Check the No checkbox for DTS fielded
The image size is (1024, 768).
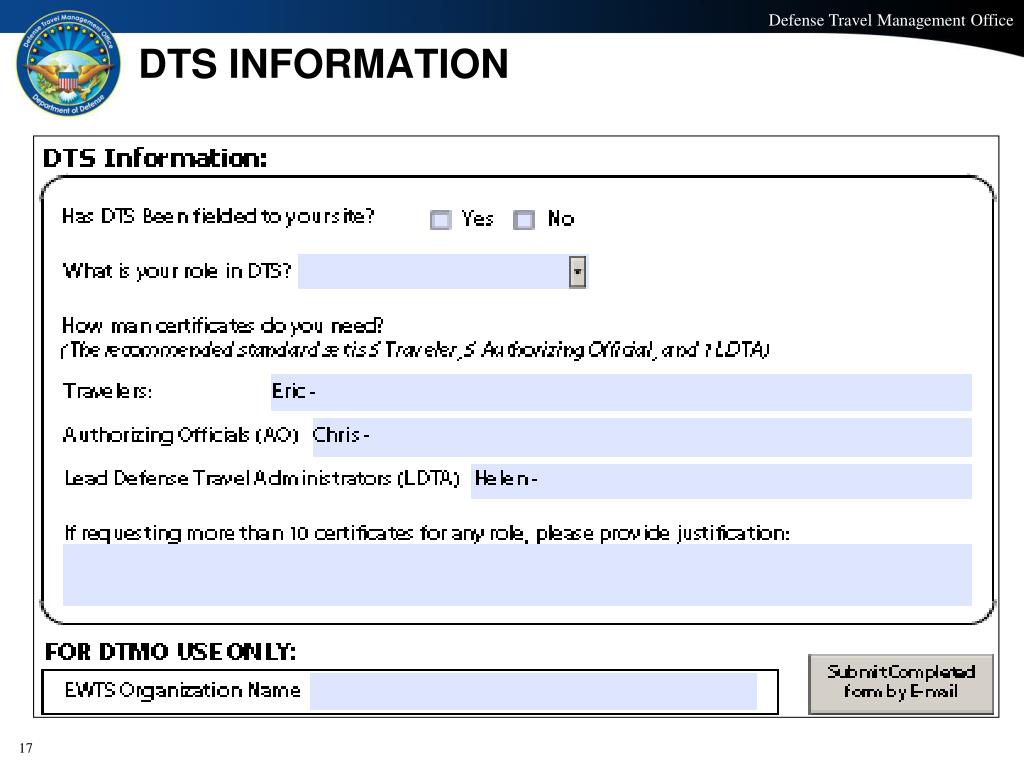pos(524,220)
